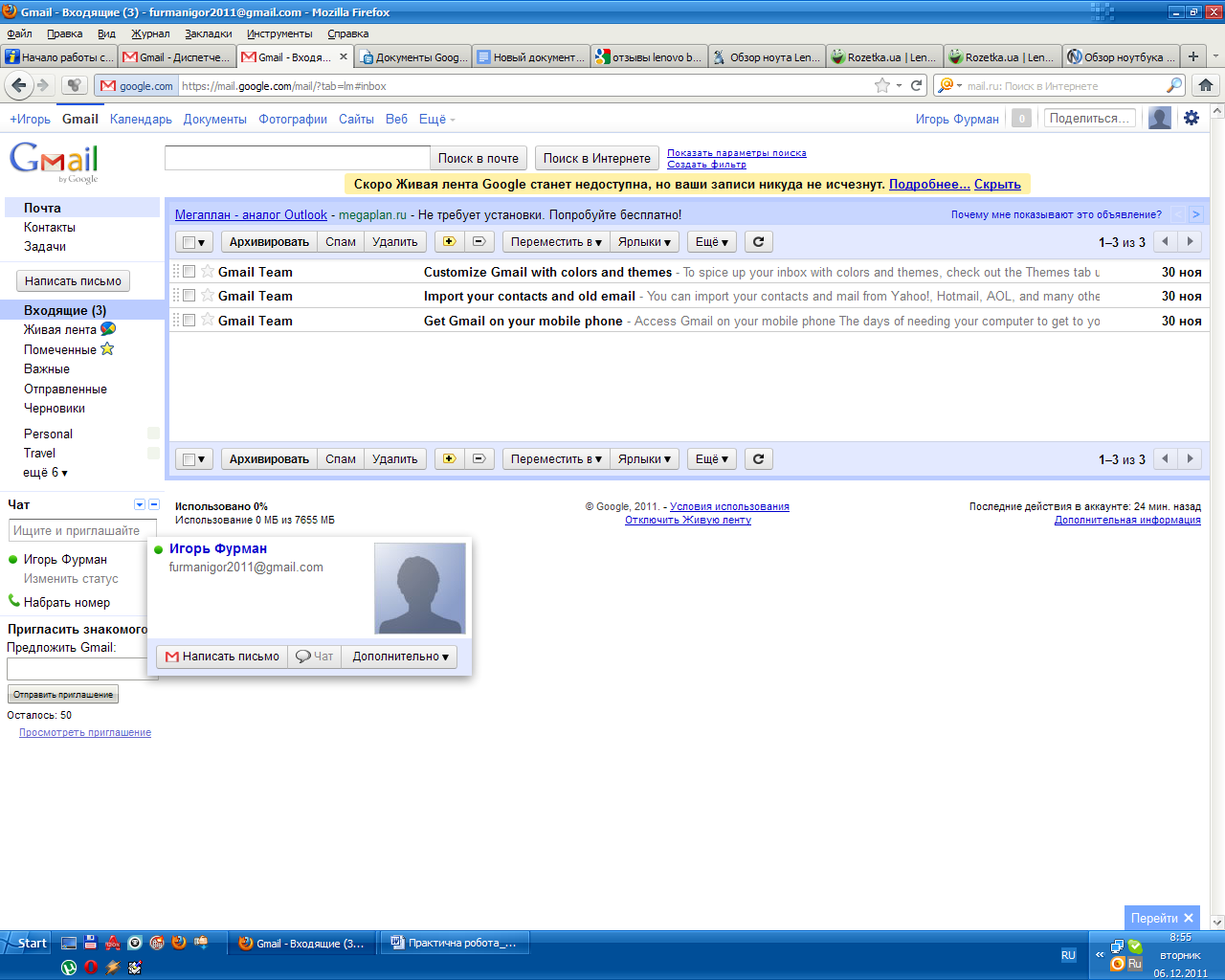
Task: Click the Firefox forward navigation arrow
Action: pos(43,85)
